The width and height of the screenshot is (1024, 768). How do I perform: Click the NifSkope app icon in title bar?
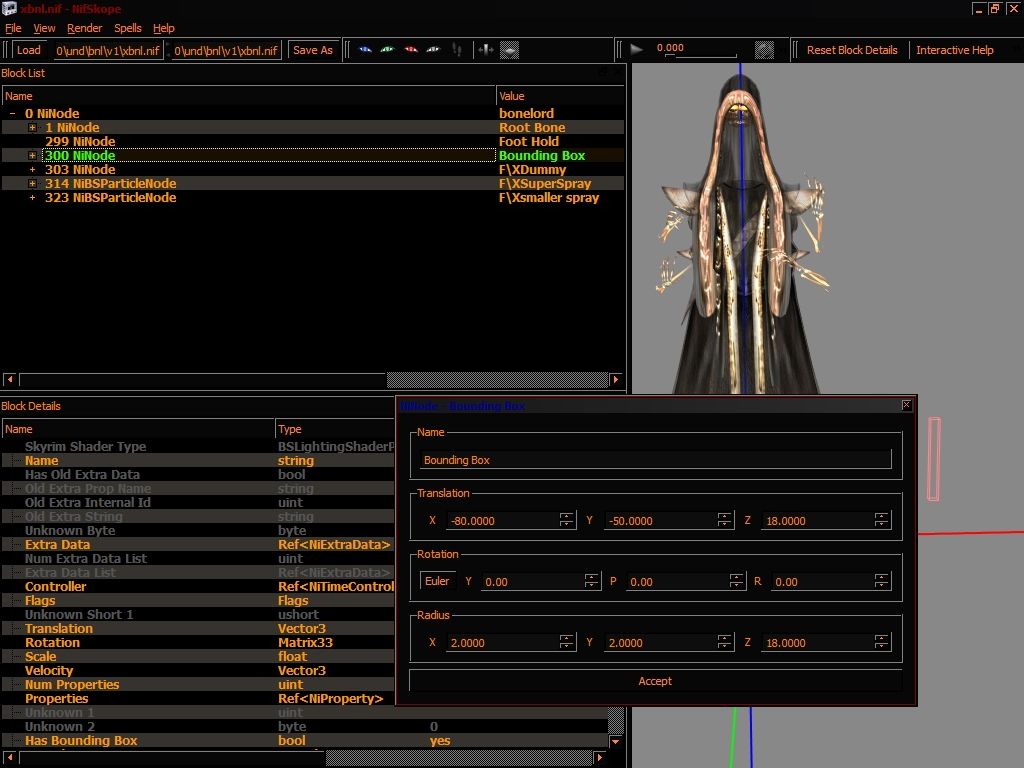click(x=9, y=8)
